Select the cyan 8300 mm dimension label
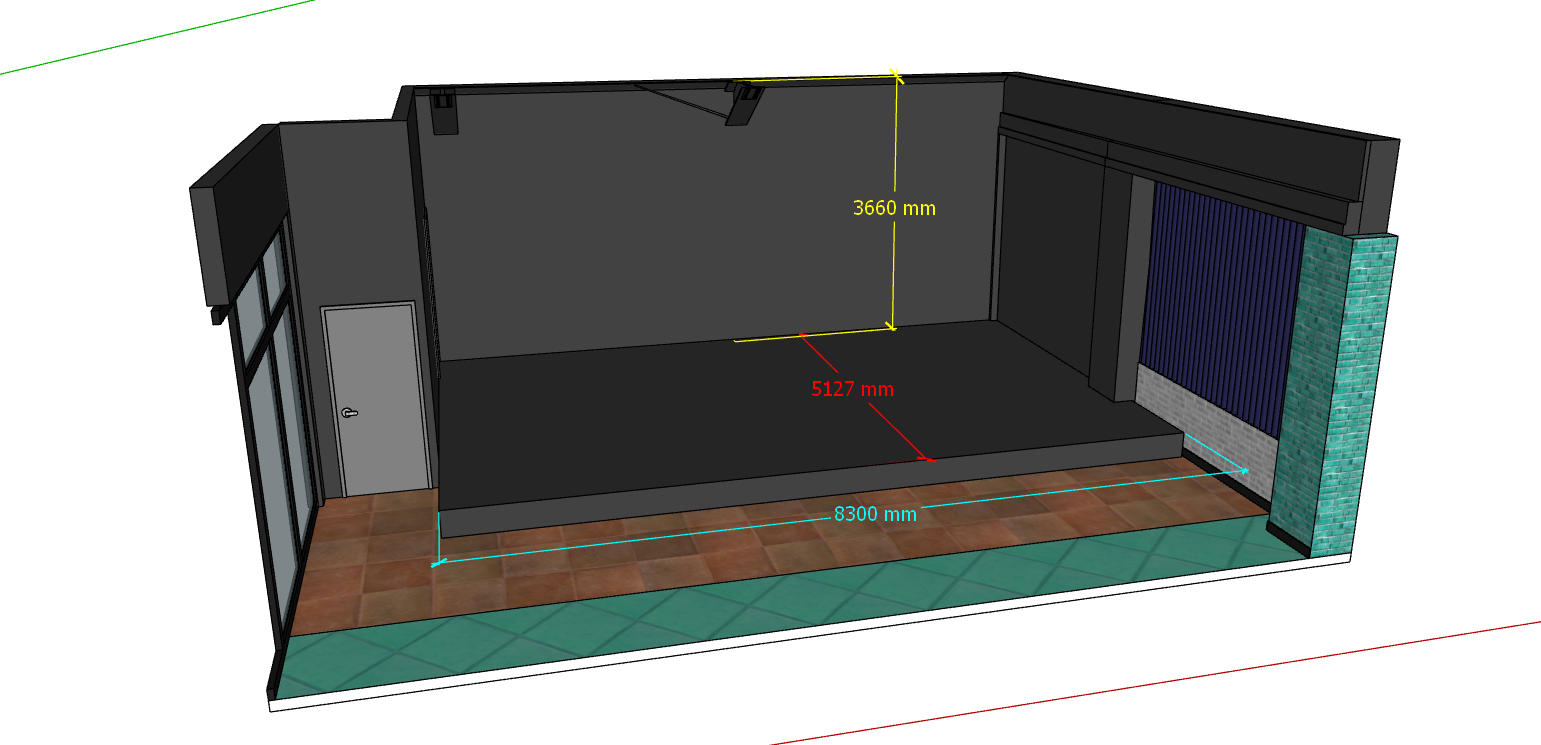Screen dimensions: 1541x745 (x=875, y=514)
